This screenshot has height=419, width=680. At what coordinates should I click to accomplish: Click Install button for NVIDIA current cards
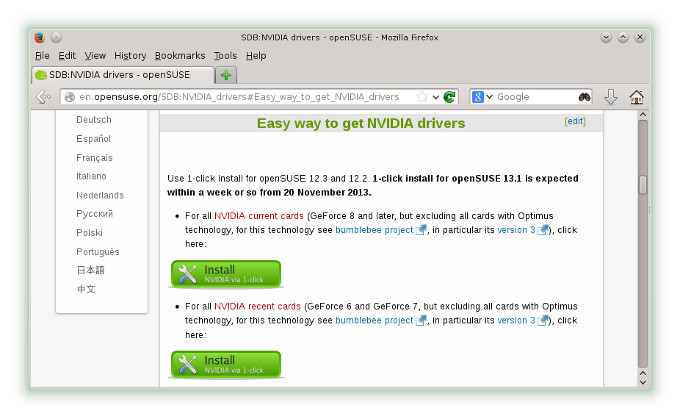coord(226,274)
